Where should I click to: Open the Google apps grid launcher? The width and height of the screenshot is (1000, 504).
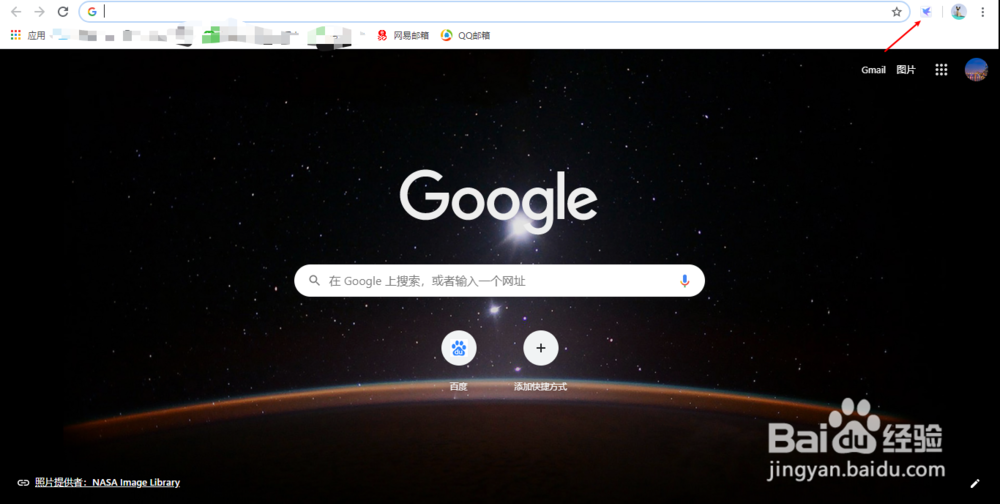[x=941, y=70]
